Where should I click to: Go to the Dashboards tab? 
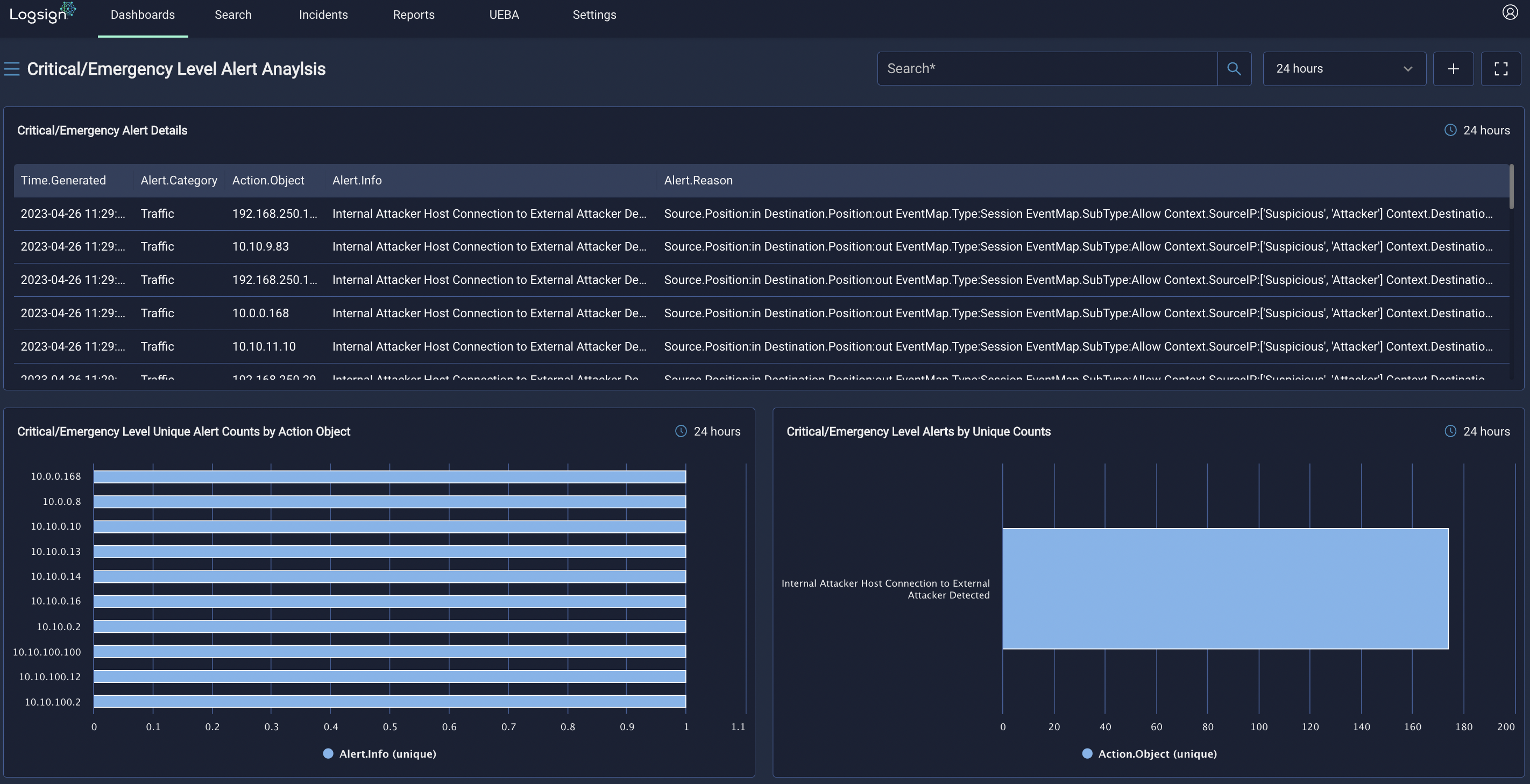(x=143, y=15)
